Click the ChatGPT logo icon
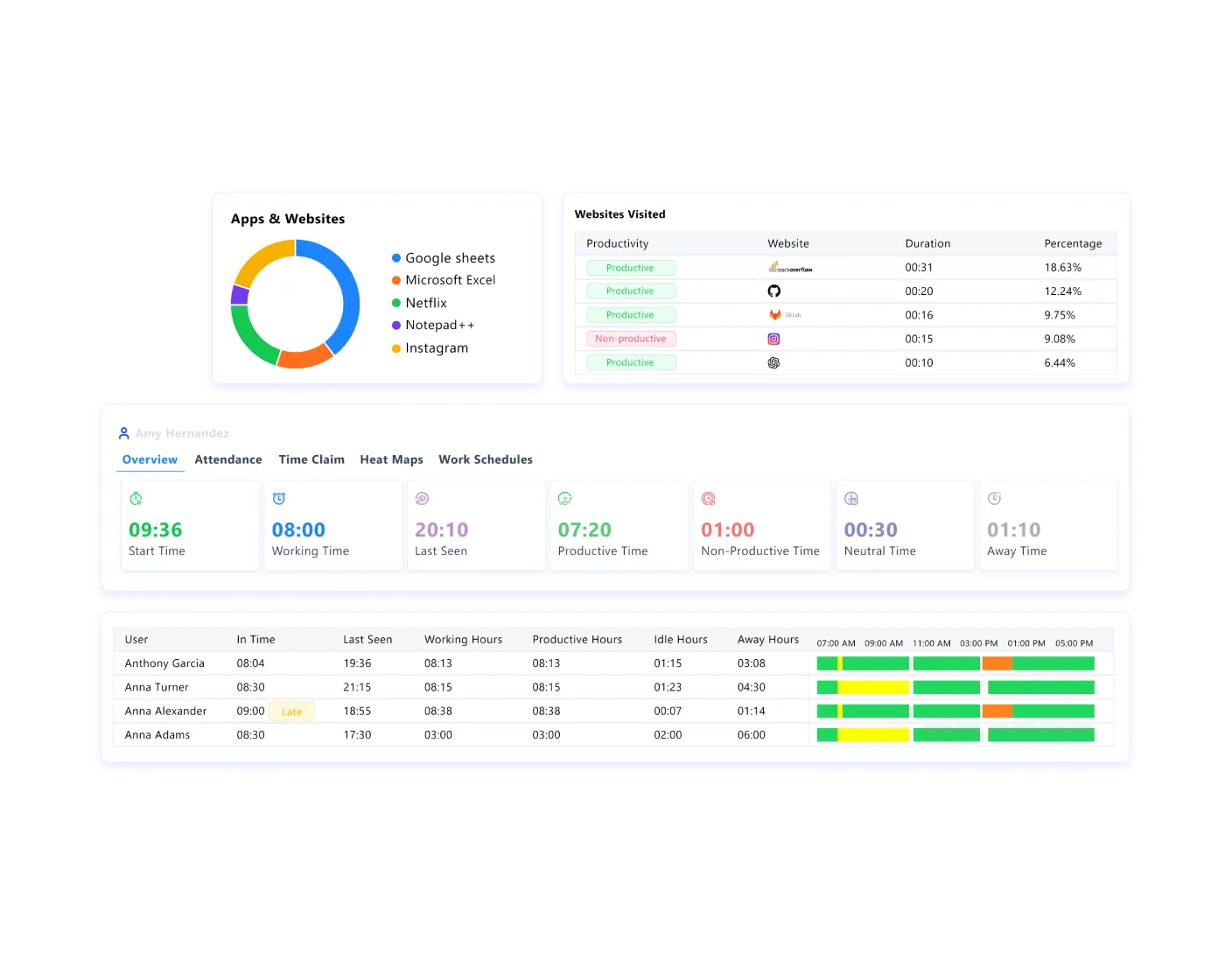The width and height of the screenshot is (1232, 954). tap(773, 362)
